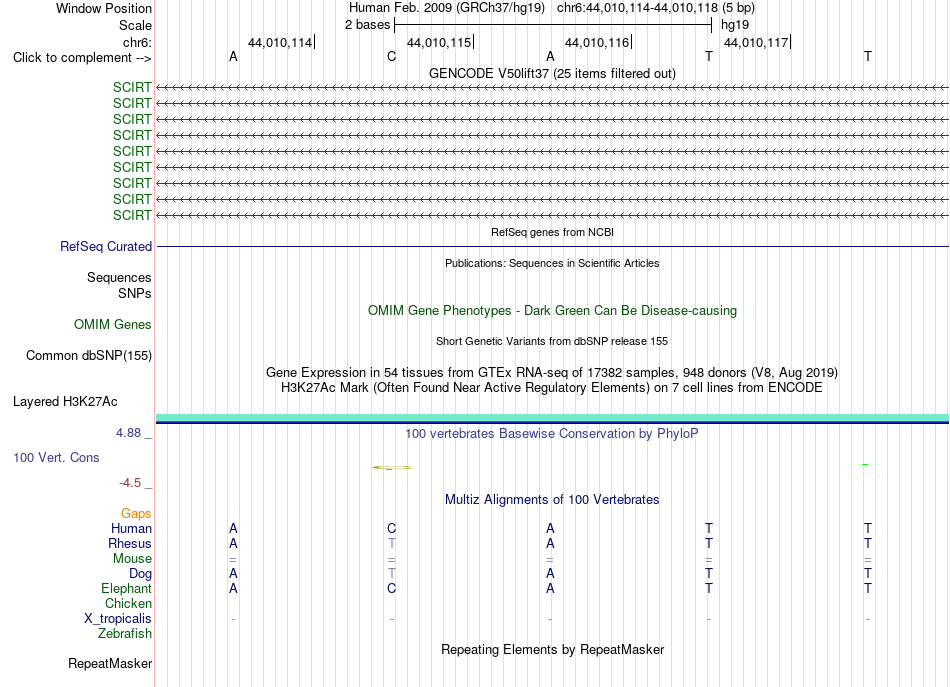Open 'Repeating Elements by RepeatMasker' title
950x687 pixels.
[x=552, y=650]
